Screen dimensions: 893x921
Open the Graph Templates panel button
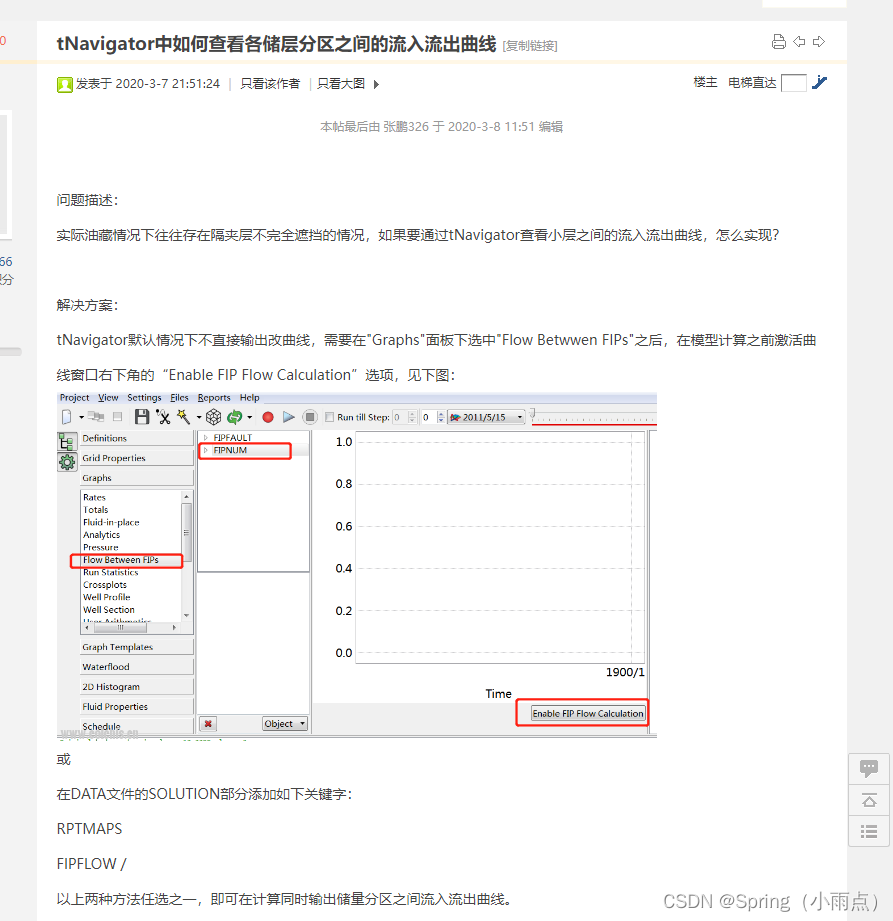pos(136,647)
